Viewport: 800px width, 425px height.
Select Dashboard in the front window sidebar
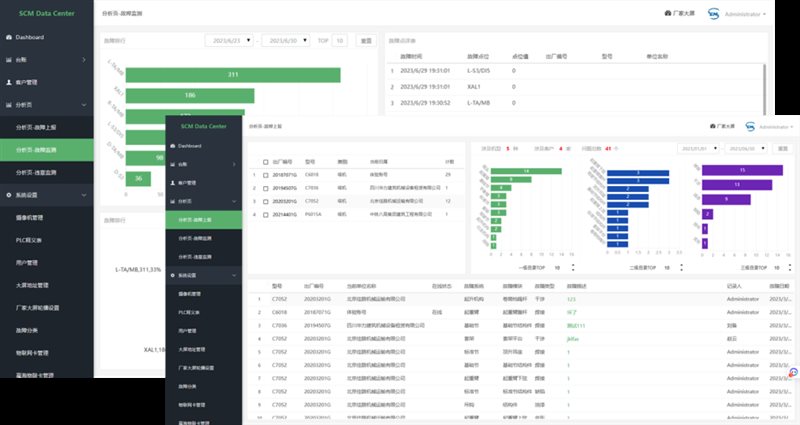[x=190, y=146]
